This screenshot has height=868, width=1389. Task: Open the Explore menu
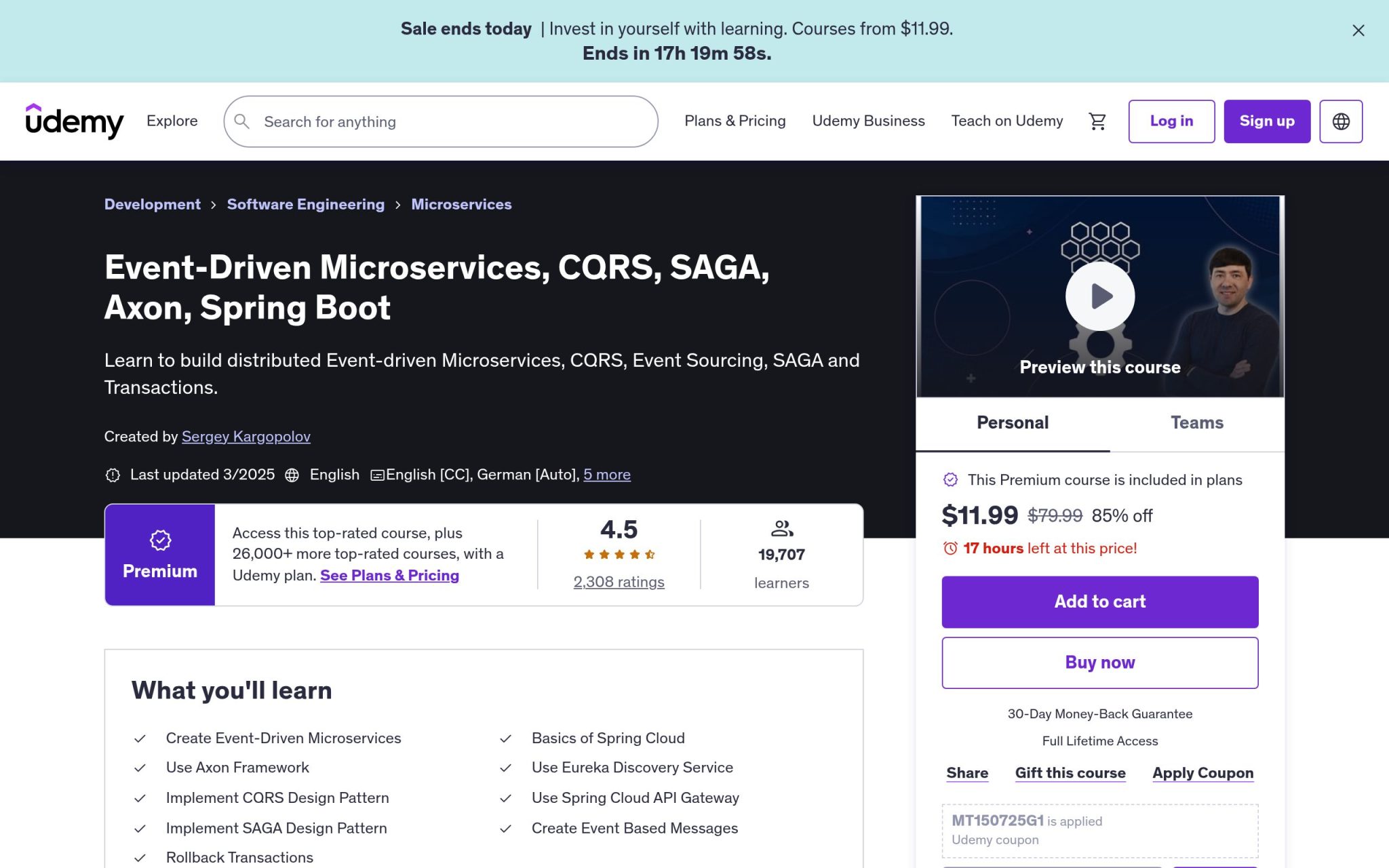click(172, 121)
